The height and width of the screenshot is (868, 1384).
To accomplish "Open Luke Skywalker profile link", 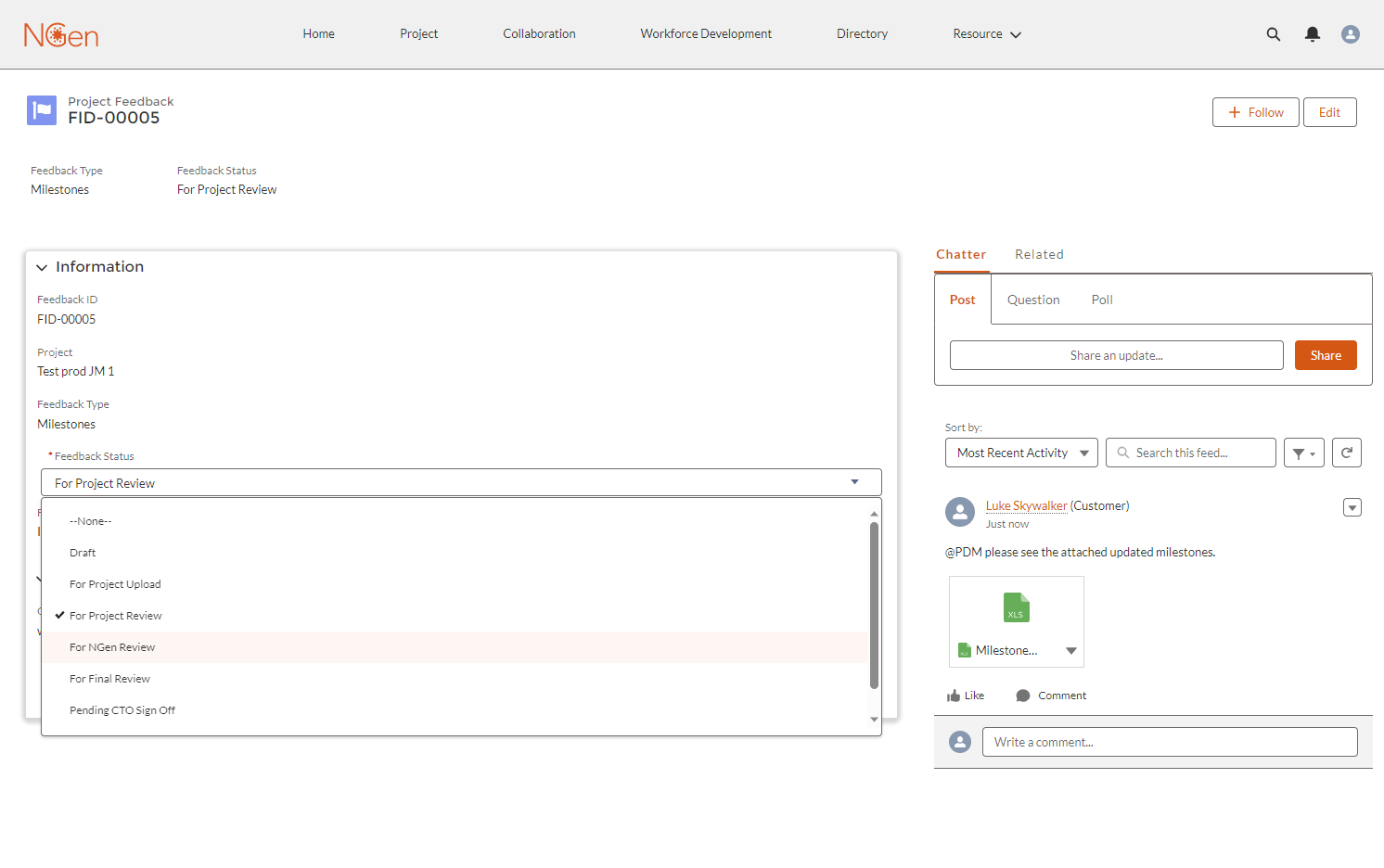I will tap(1026, 506).
